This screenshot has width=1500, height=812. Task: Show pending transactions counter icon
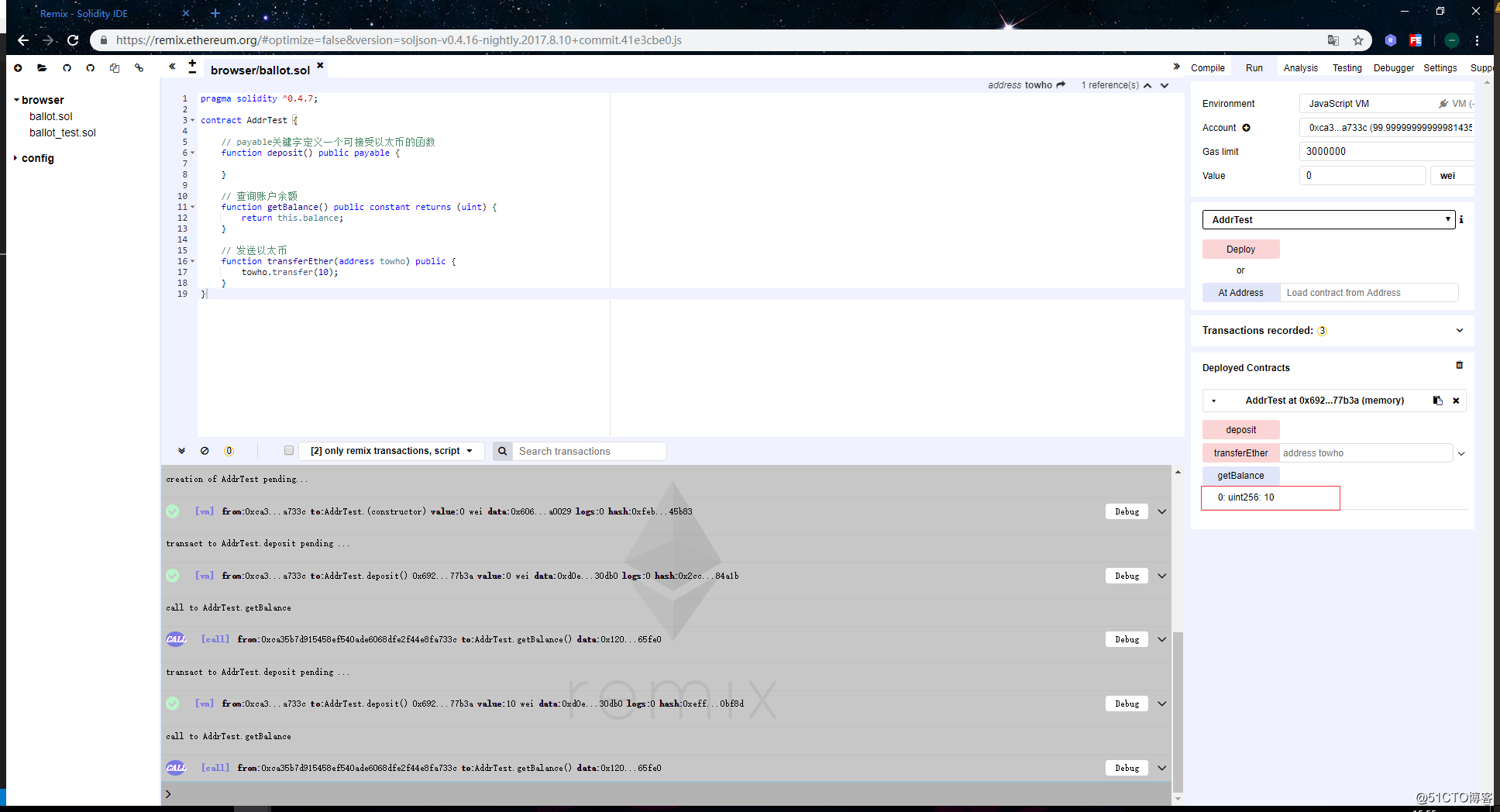(229, 451)
